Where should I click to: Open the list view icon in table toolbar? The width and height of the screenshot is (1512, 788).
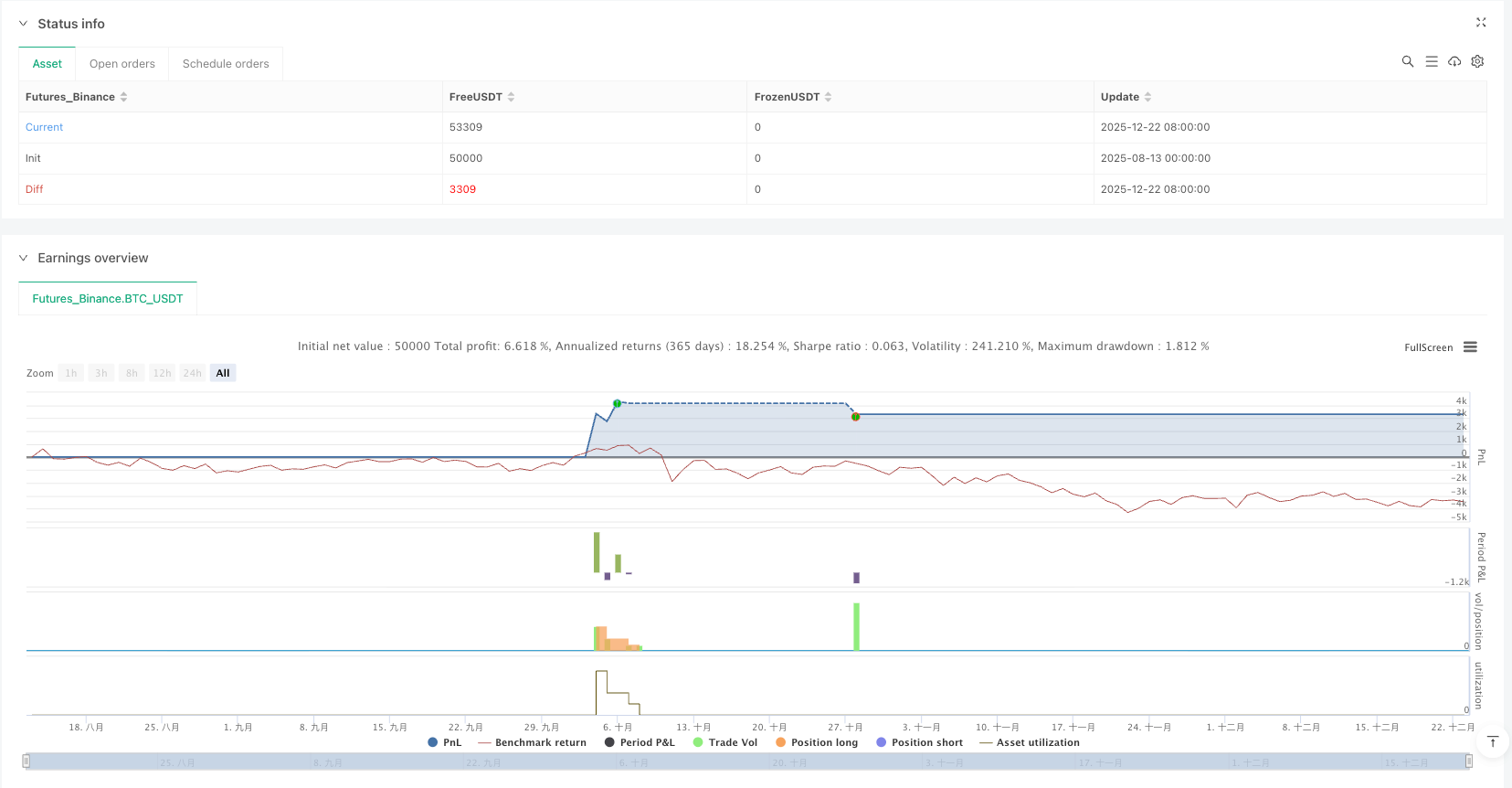point(1431,61)
